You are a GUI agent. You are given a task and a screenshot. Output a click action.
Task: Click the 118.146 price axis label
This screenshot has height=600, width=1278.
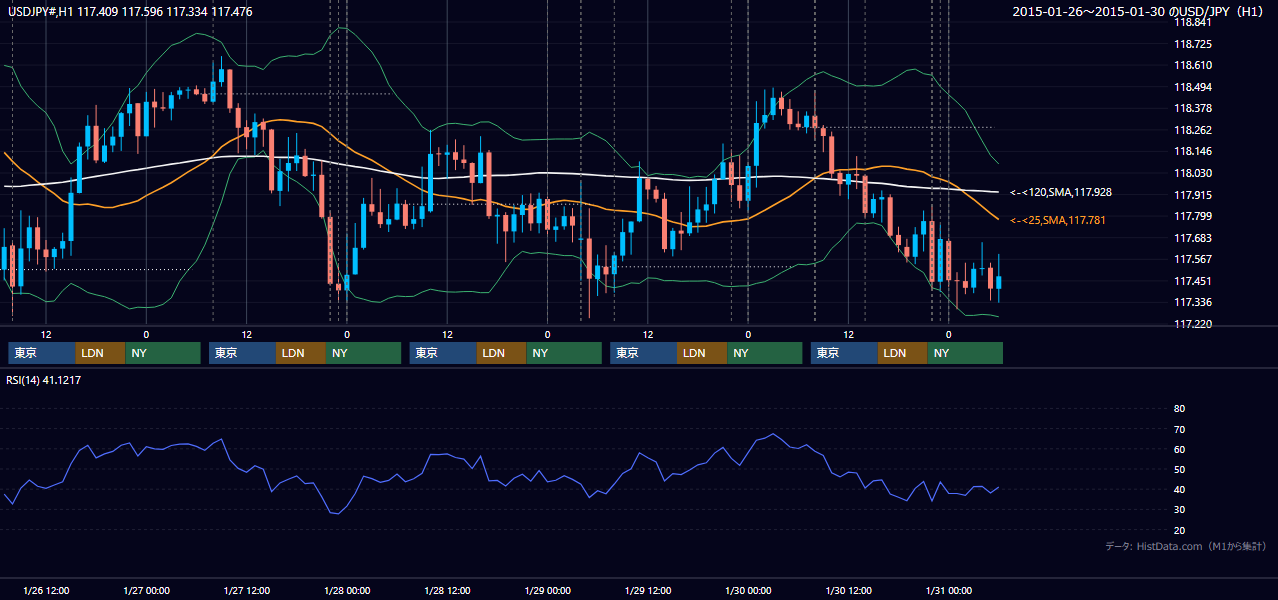click(1192, 152)
